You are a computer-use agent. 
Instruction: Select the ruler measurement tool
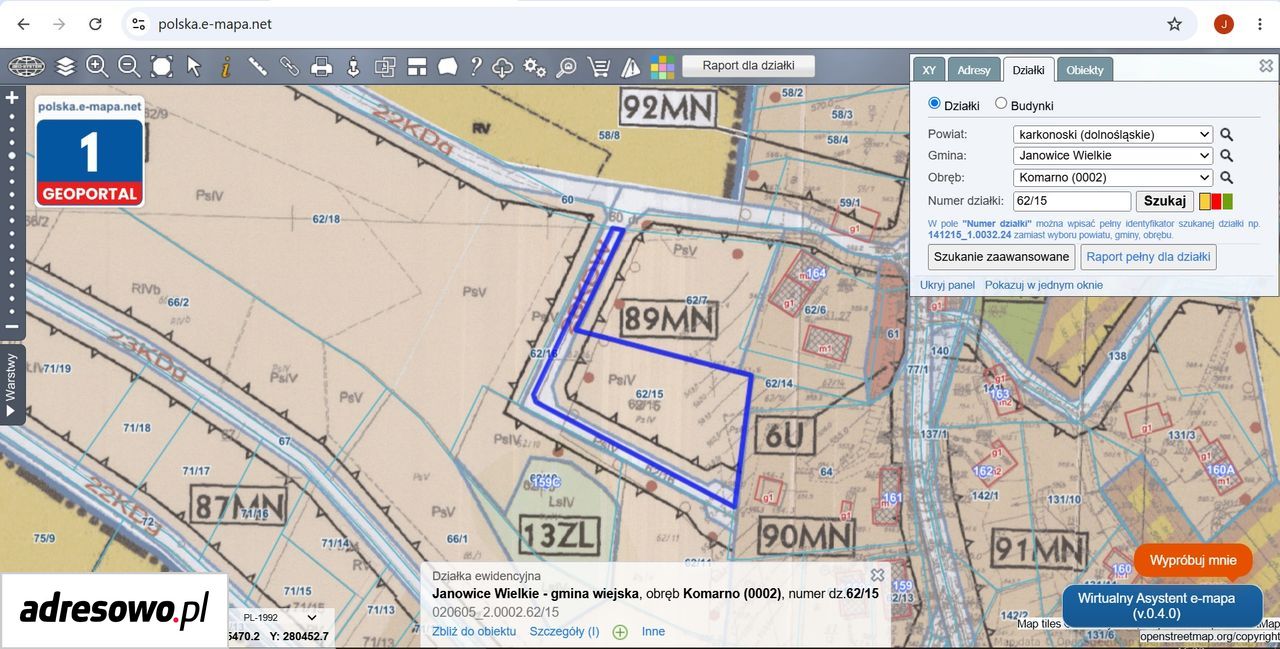[x=257, y=67]
